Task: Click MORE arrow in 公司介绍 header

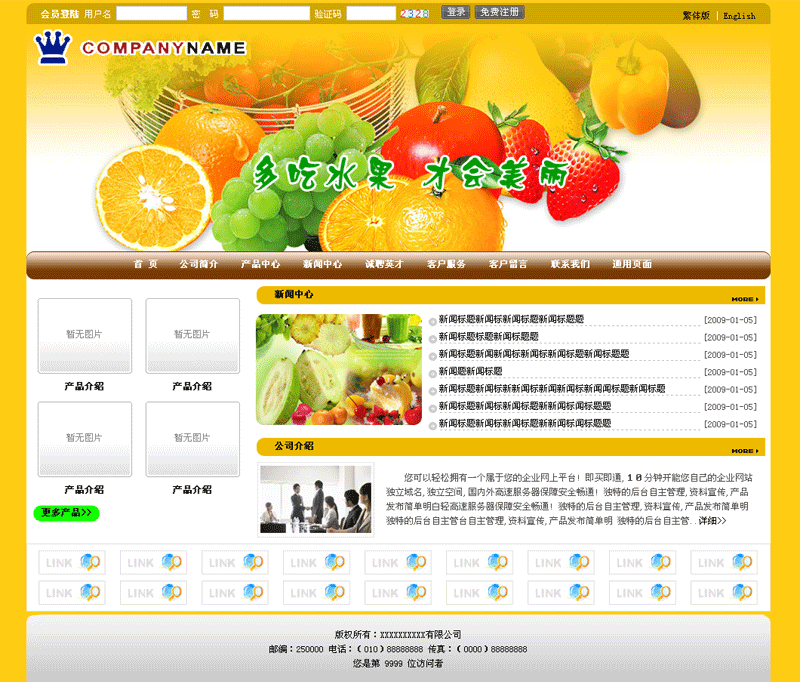Action: (744, 451)
